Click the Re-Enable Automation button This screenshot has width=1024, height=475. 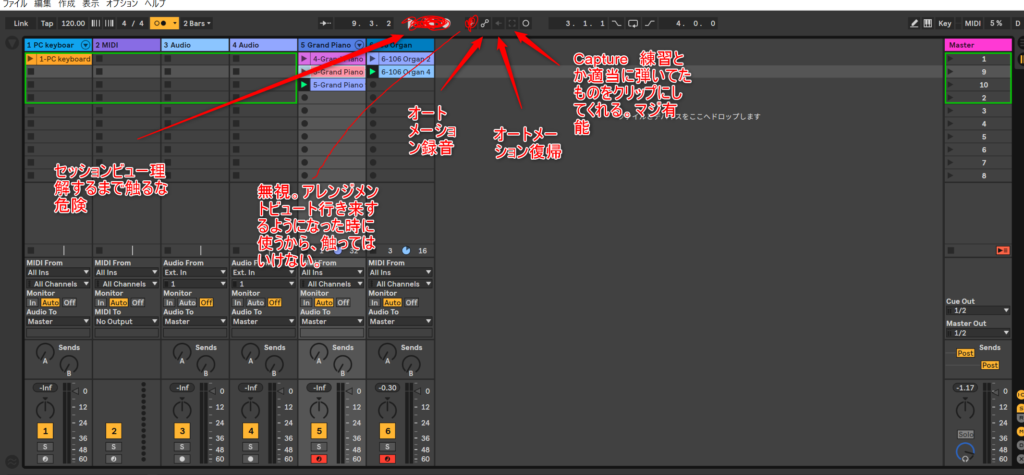[x=498, y=22]
